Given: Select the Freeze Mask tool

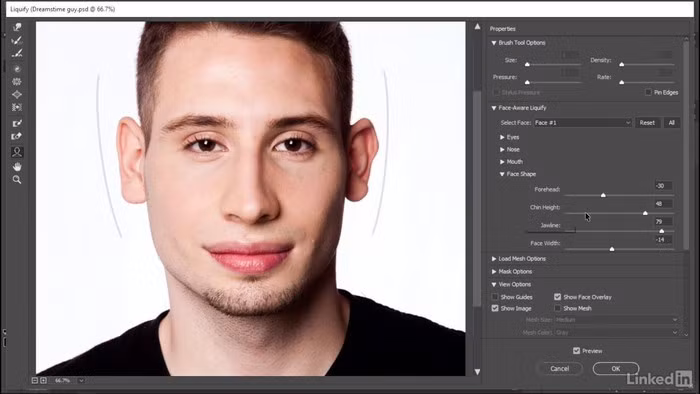Looking at the screenshot, I should [x=17, y=123].
